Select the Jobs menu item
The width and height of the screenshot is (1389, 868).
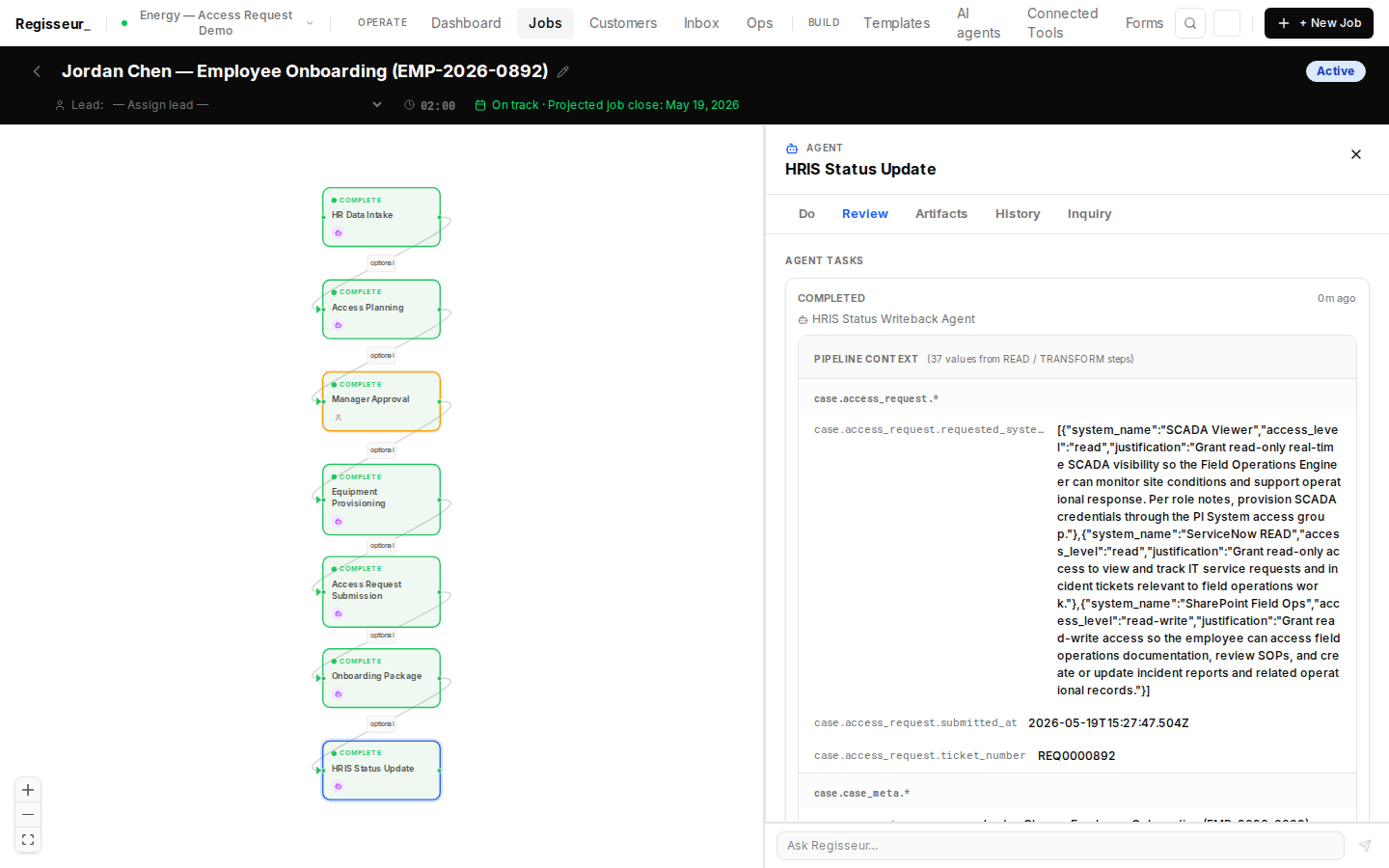tap(545, 23)
